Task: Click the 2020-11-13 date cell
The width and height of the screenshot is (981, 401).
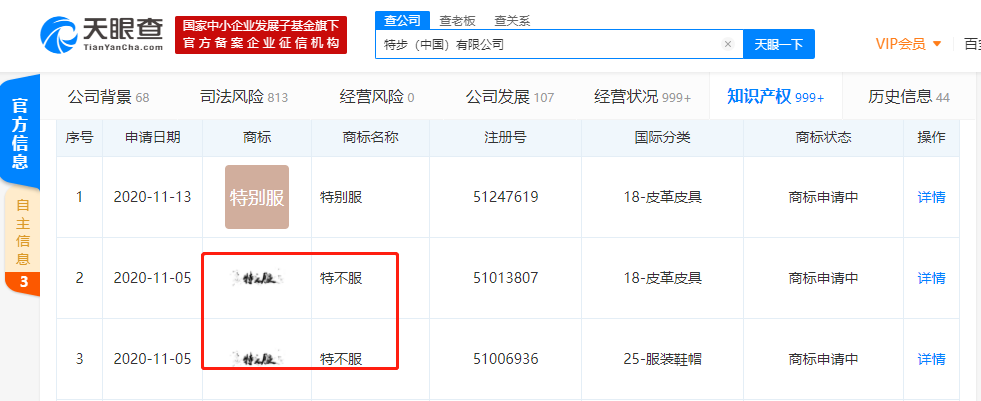Action: coord(152,197)
